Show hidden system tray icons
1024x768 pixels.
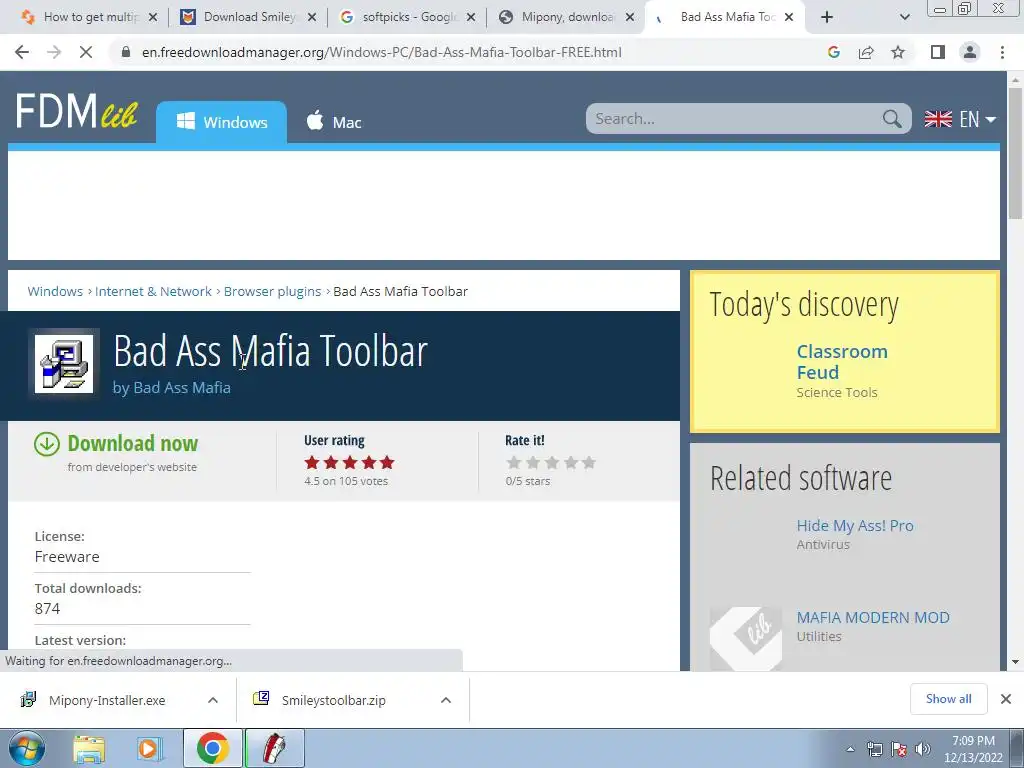pyautogui.click(x=850, y=749)
